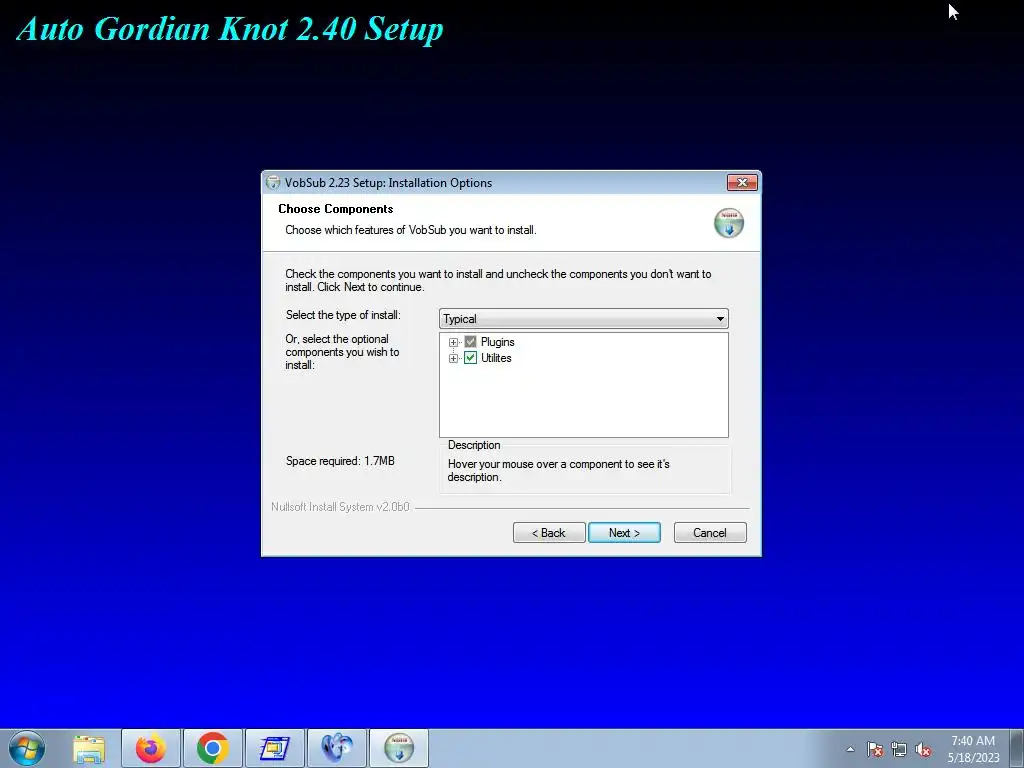This screenshot has height=768, width=1024.
Task: Open the Action Center flag icon
Action: (x=875, y=749)
